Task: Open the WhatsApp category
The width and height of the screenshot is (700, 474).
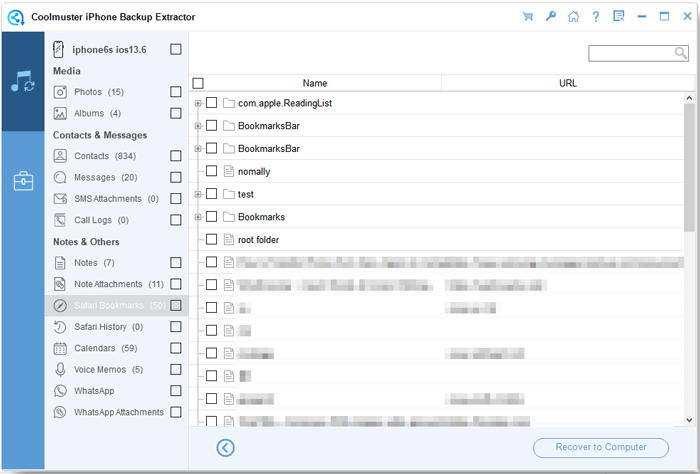Action: 117,391
